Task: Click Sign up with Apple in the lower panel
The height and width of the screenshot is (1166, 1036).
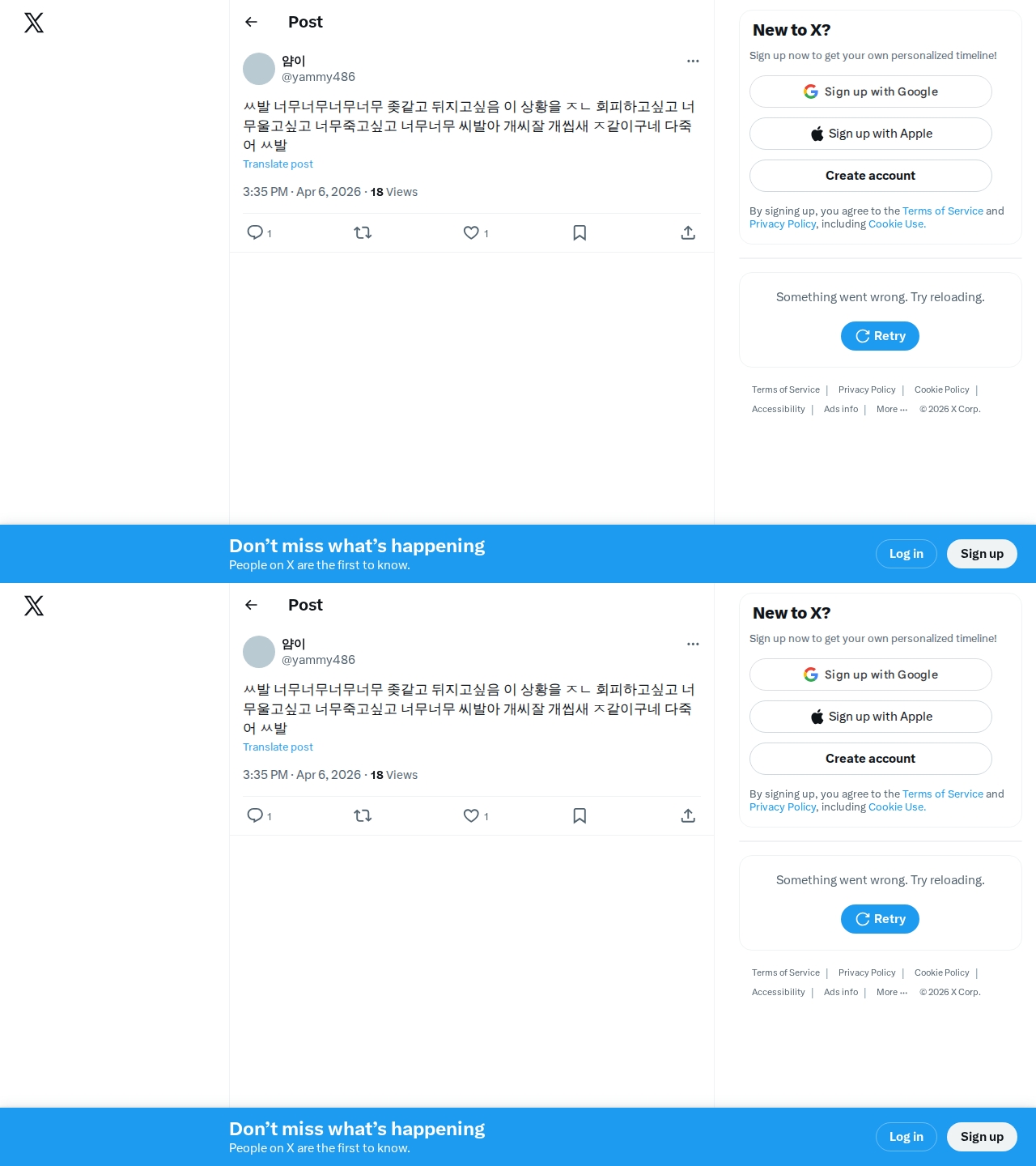Action: [871, 717]
